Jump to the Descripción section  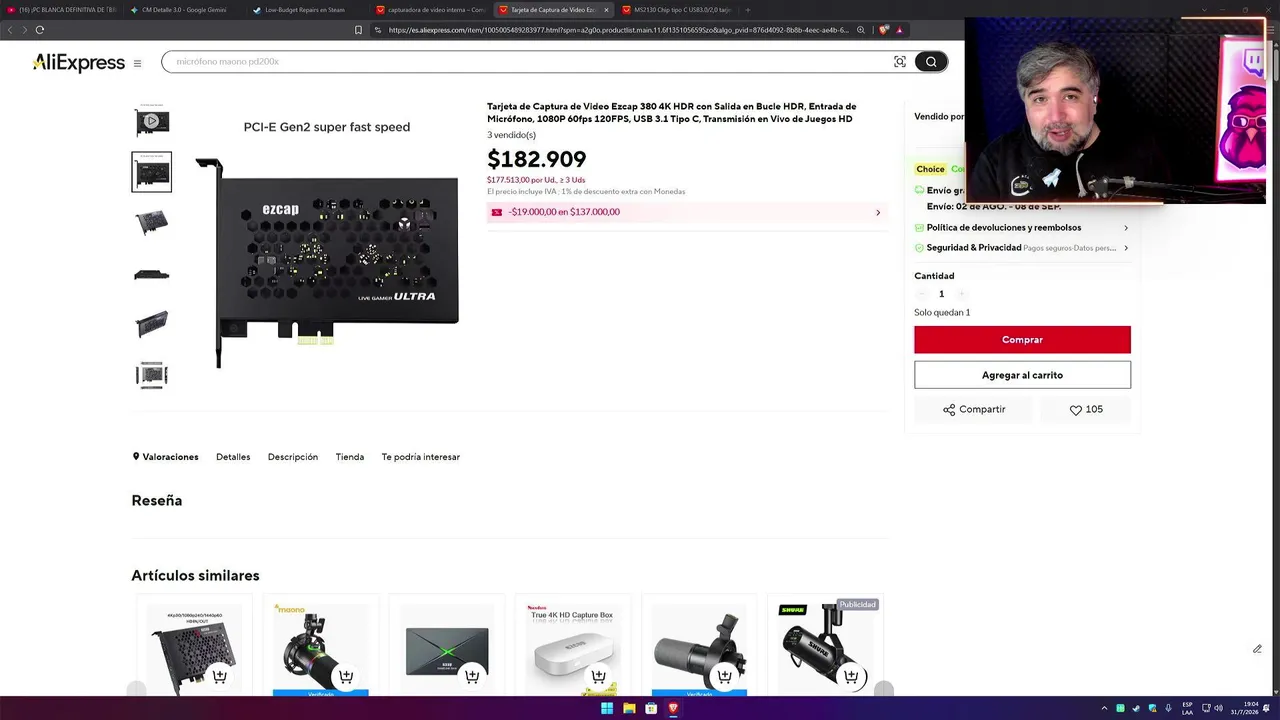pos(293,457)
